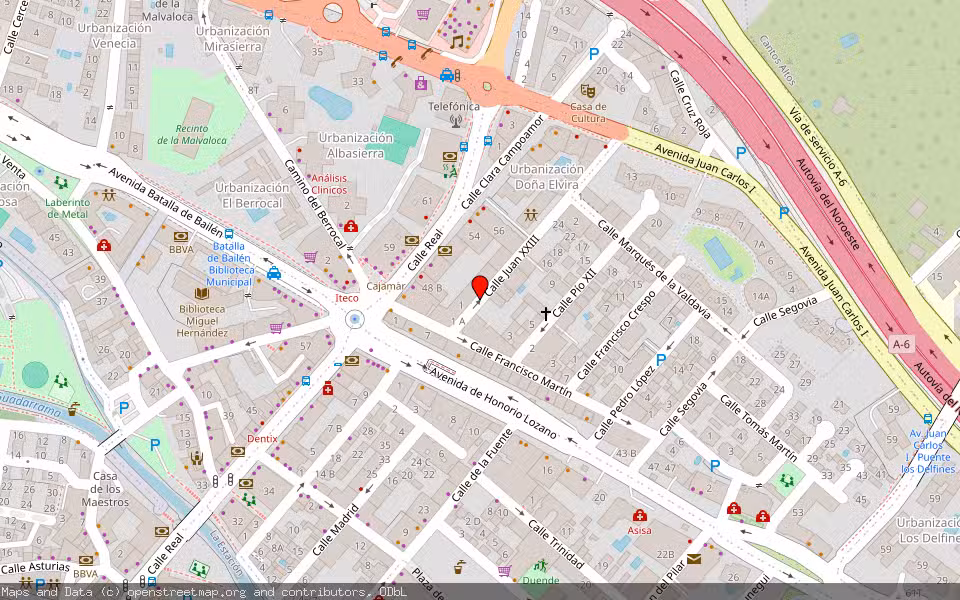Click the Urbanización Albasierra label
Image resolution: width=960 pixels, height=600 pixels.
(x=356, y=145)
